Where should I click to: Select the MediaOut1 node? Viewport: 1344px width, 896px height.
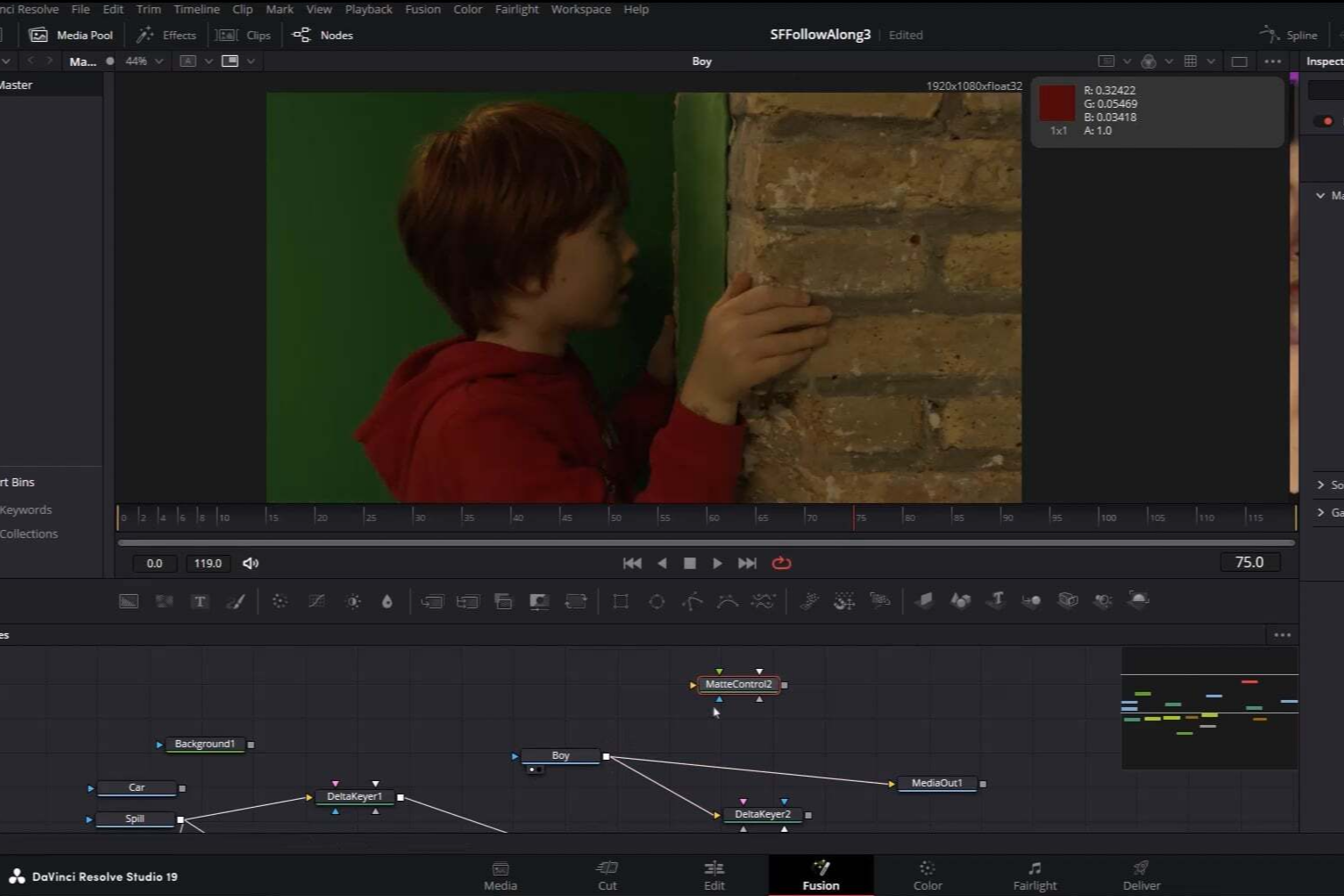[936, 784]
